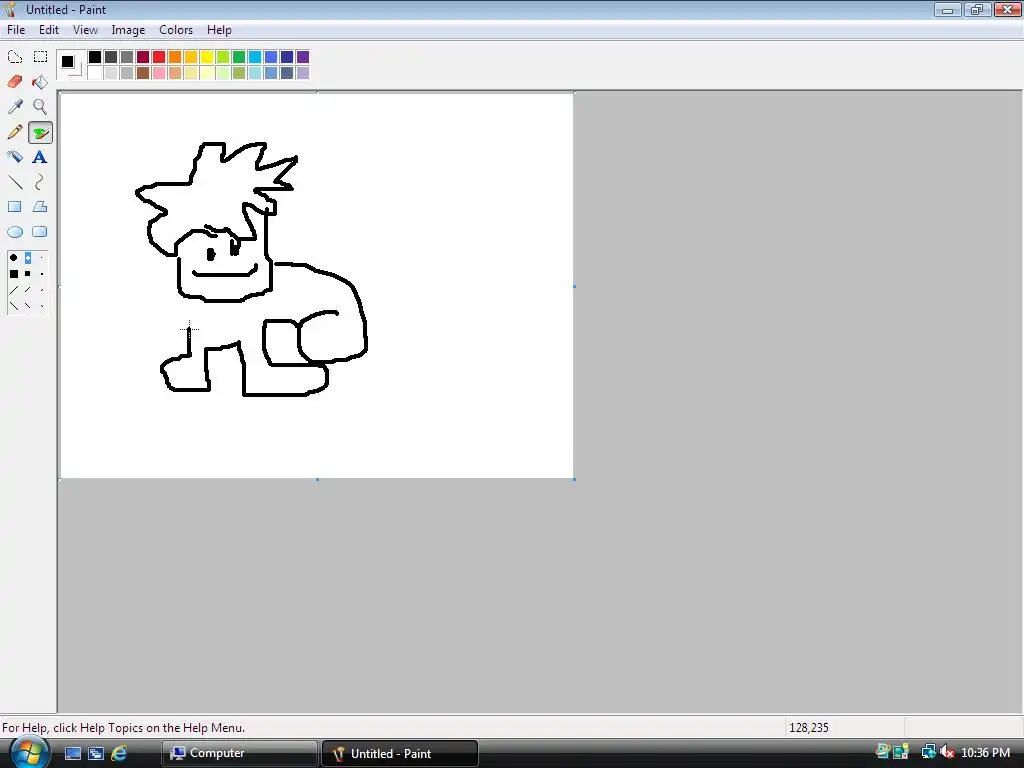Viewport: 1024px width, 768px height.
Task: Click the muted volume tray icon
Action: [948, 753]
